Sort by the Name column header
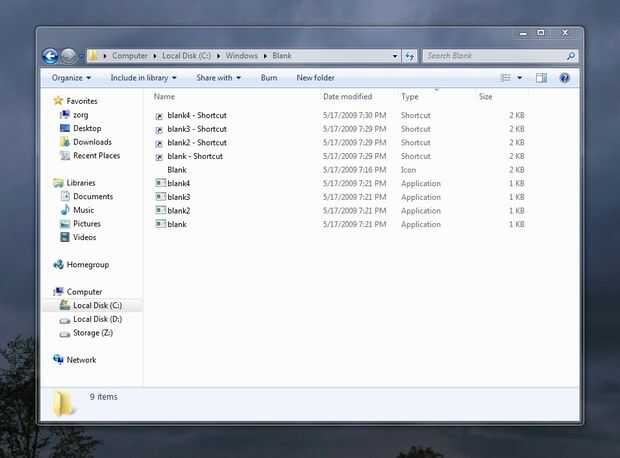This screenshot has height=458, width=620. (164, 97)
